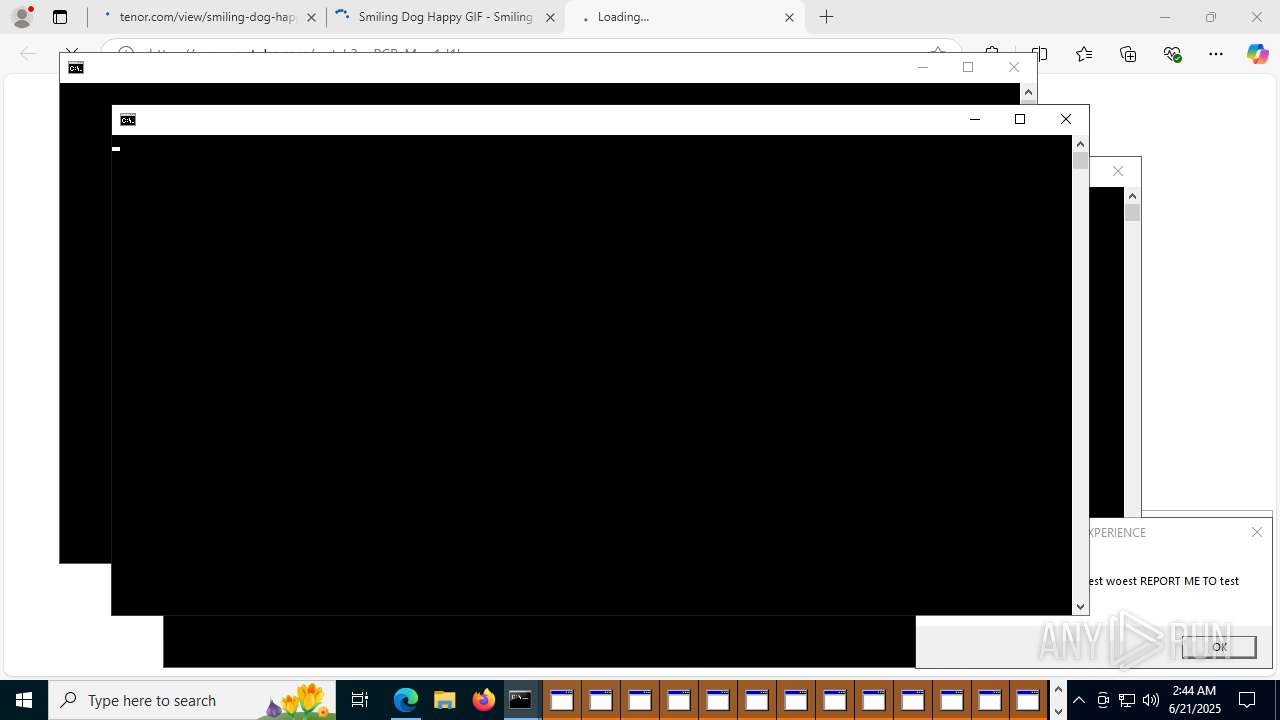
Task: Open the Windows Start menu
Action: click(x=24, y=700)
